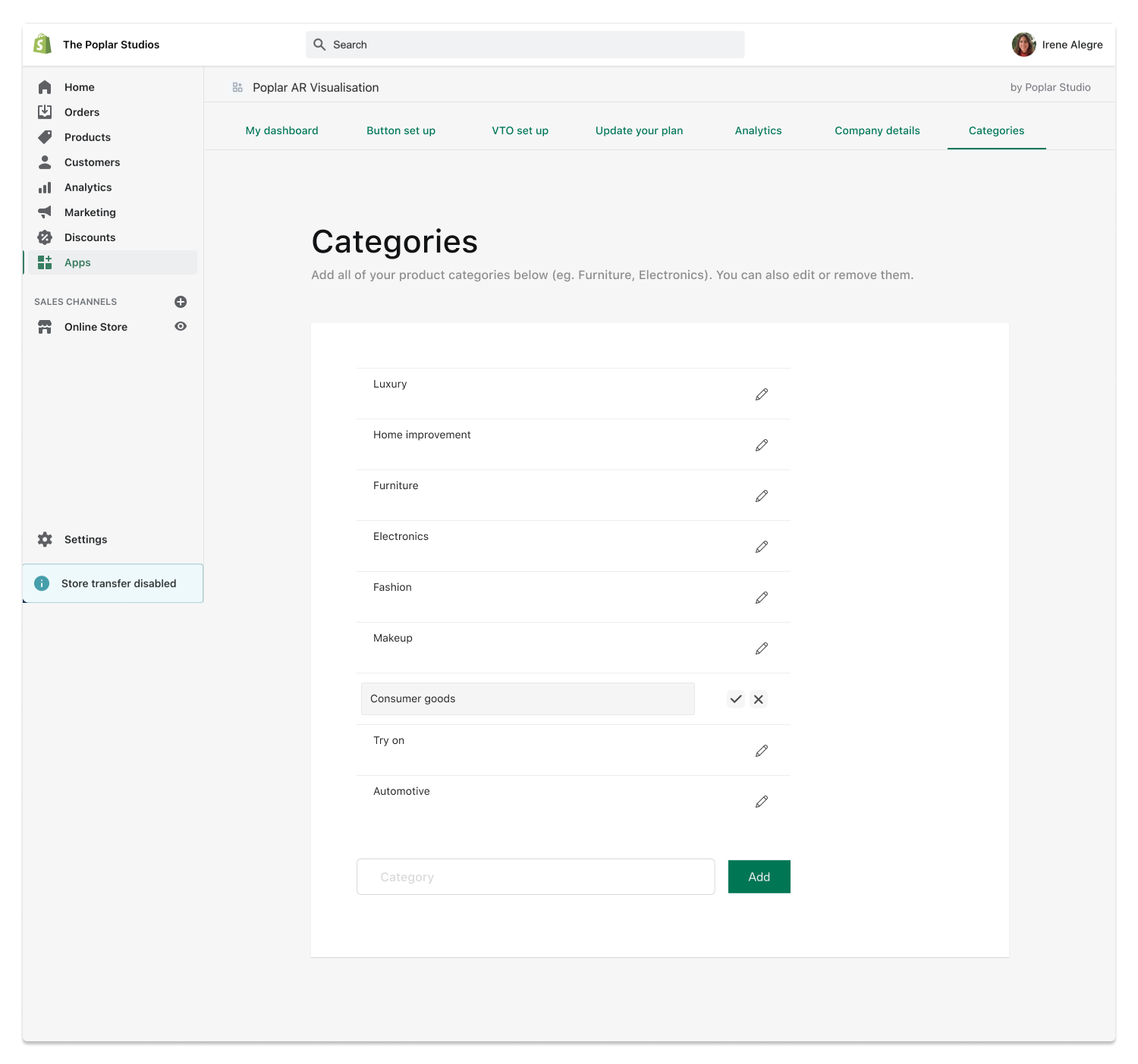Viewport: 1138px width, 1064px height.
Task: Click the Category input field
Action: (x=535, y=877)
